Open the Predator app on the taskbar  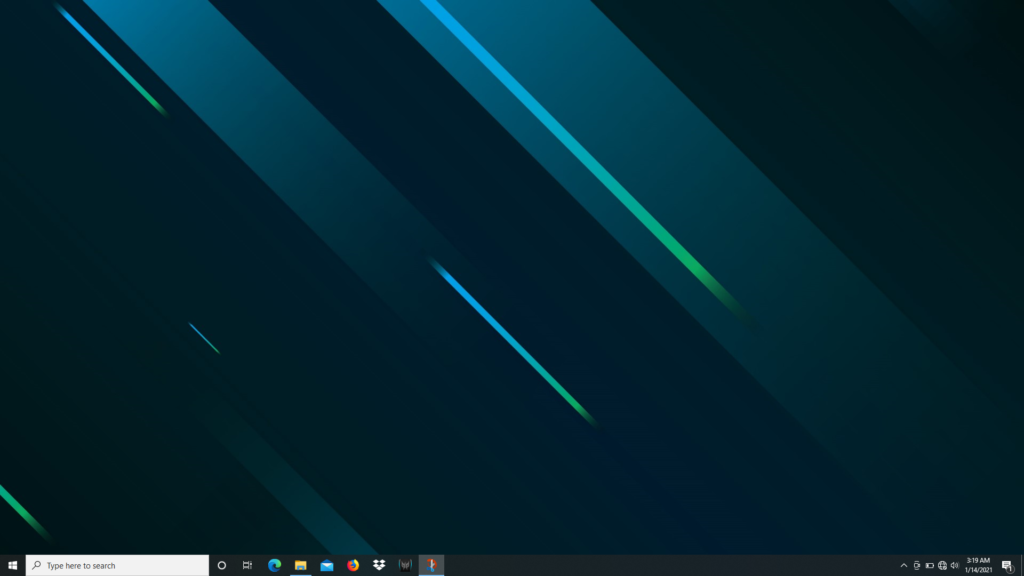[x=405, y=566]
